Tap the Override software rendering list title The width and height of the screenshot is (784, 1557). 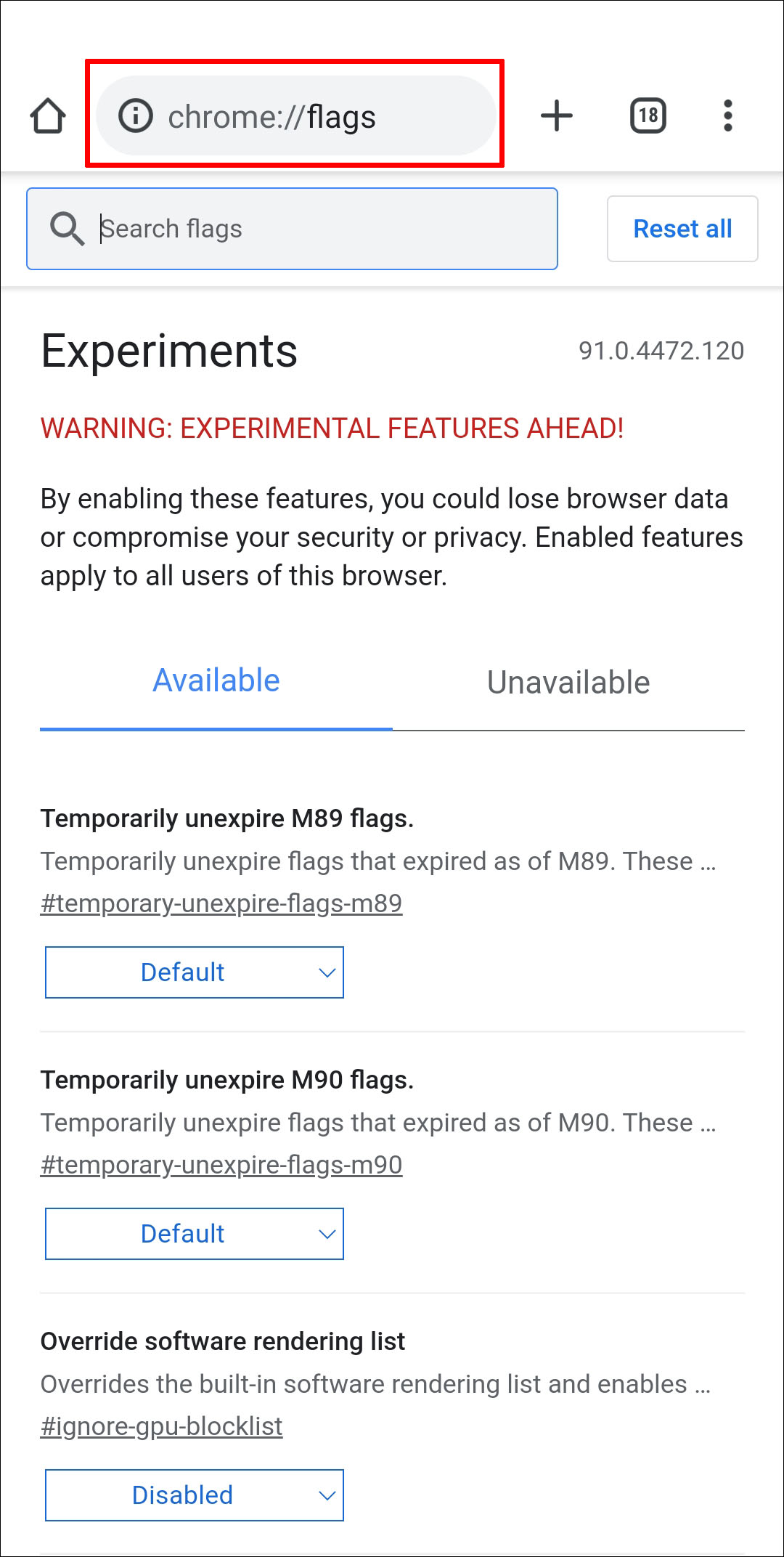[223, 1341]
